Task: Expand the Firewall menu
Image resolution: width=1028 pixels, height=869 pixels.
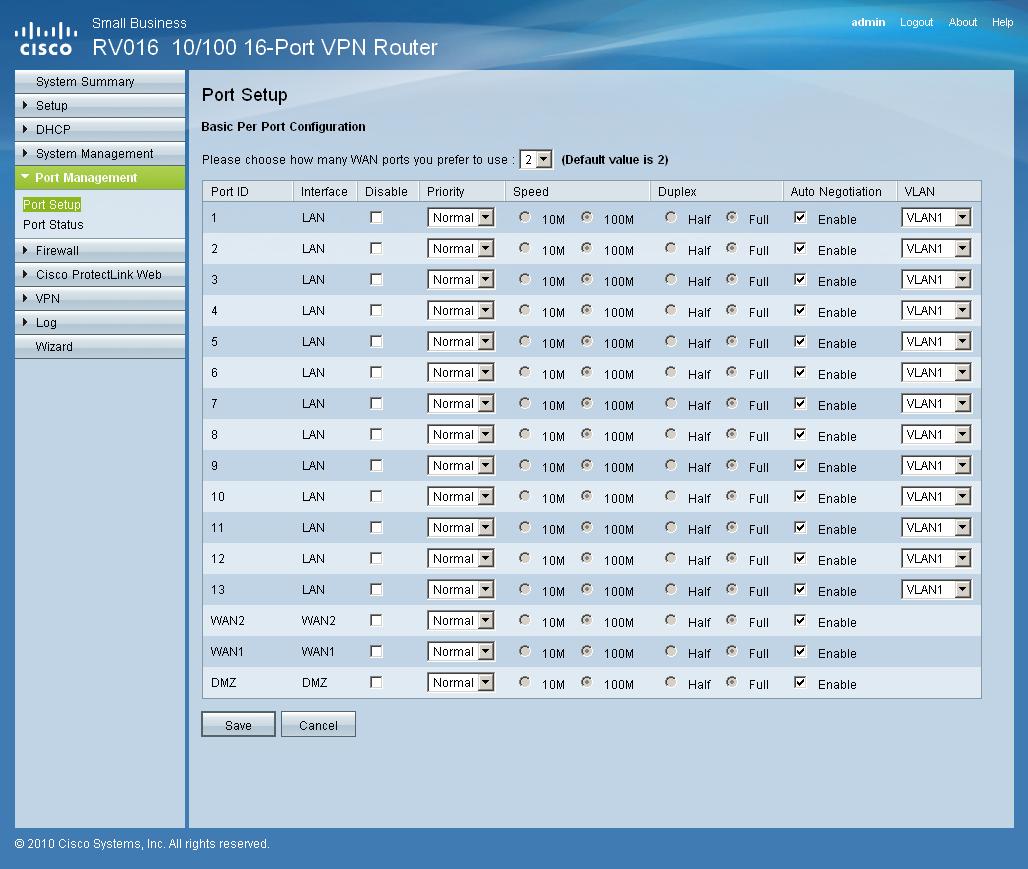Action: coord(100,251)
